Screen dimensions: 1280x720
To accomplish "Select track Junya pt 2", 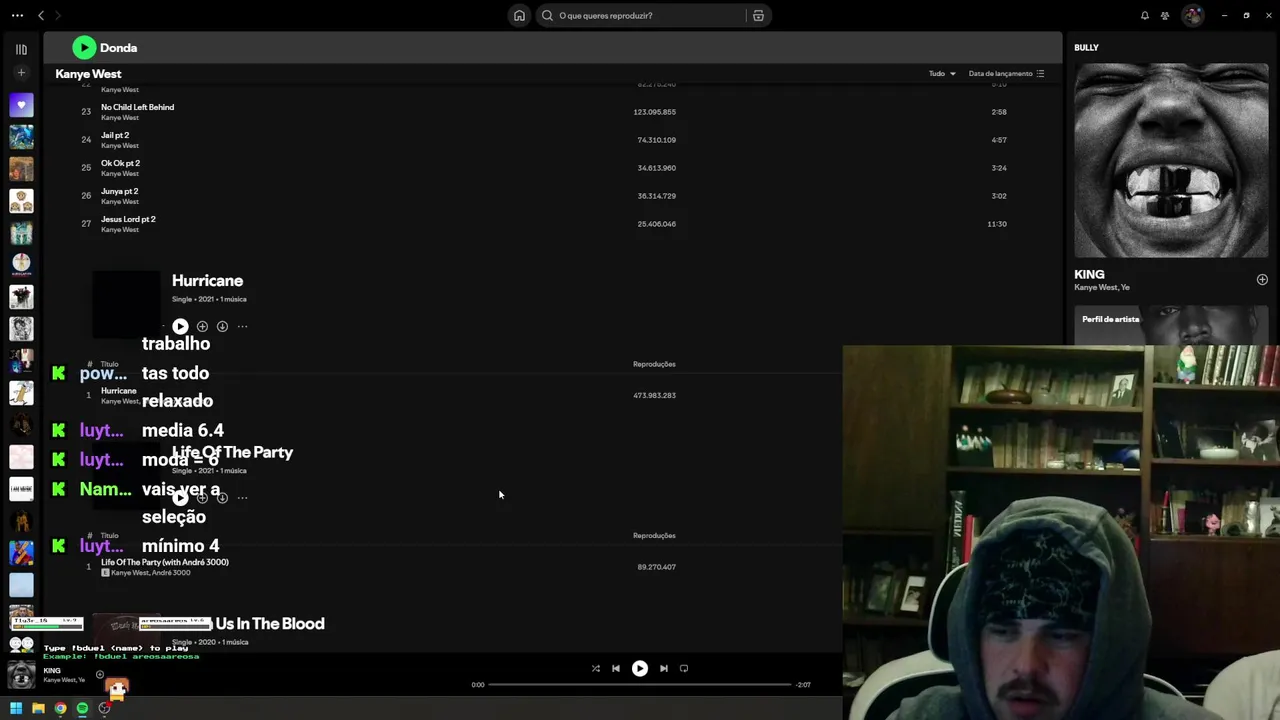I will [119, 191].
